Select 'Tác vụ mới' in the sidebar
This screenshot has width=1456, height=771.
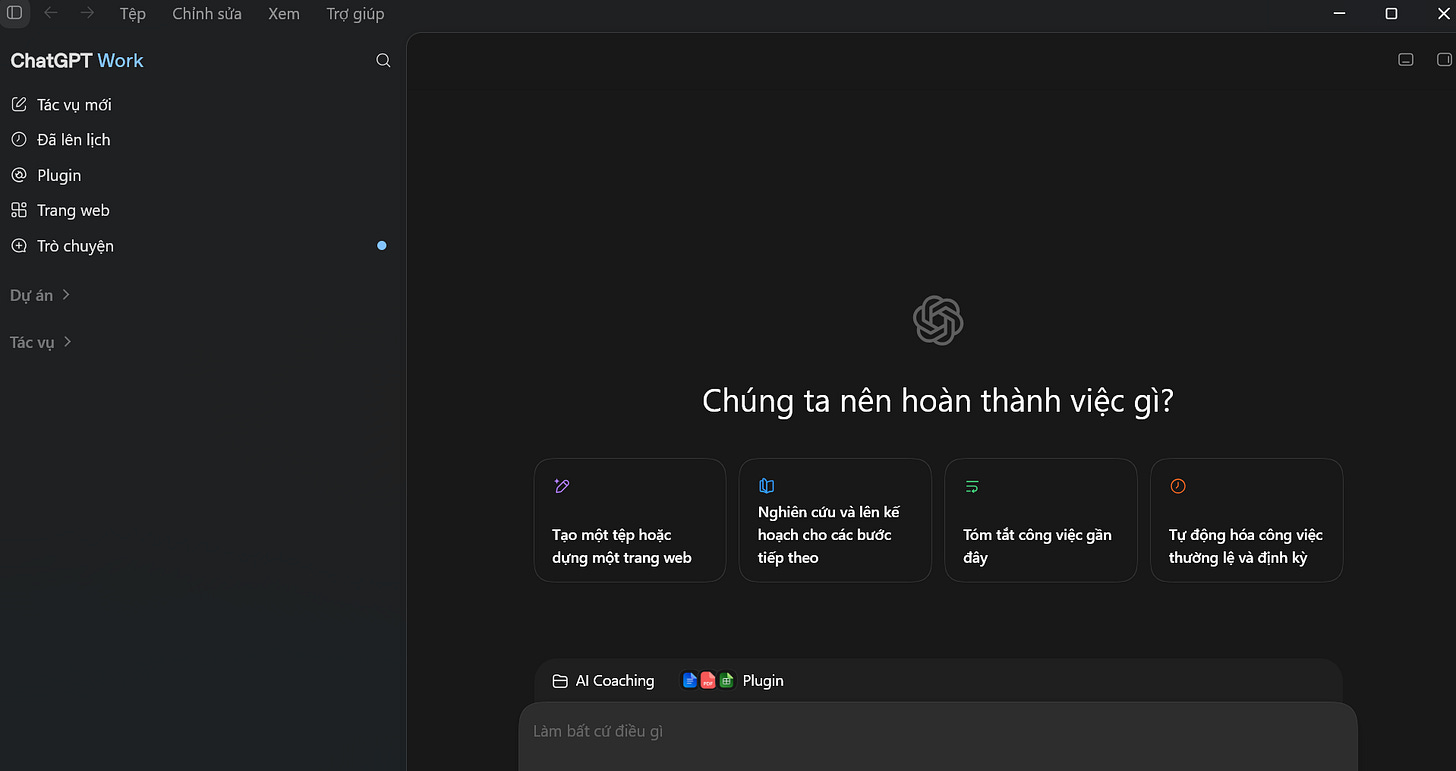tap(74, 105)
